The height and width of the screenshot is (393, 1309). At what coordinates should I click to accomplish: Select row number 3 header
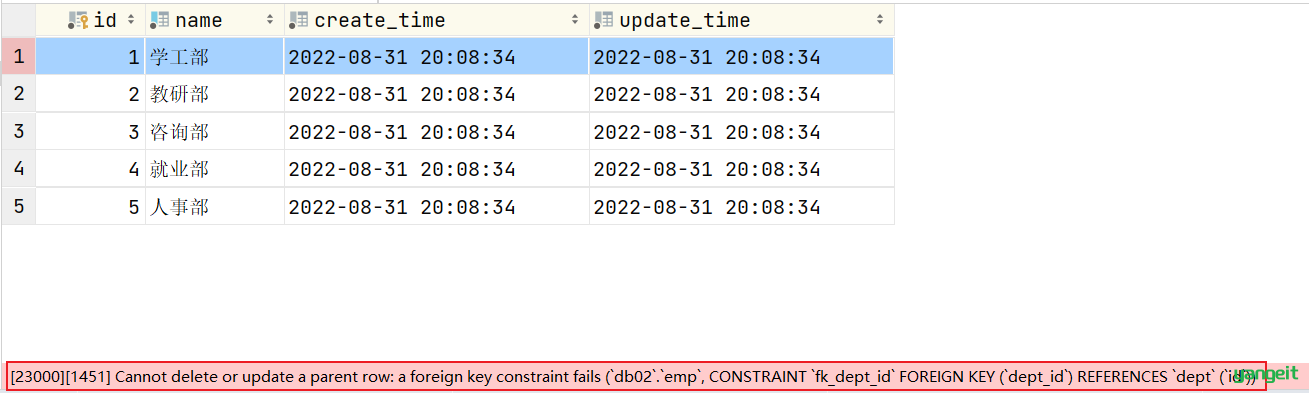pos(19,132)
